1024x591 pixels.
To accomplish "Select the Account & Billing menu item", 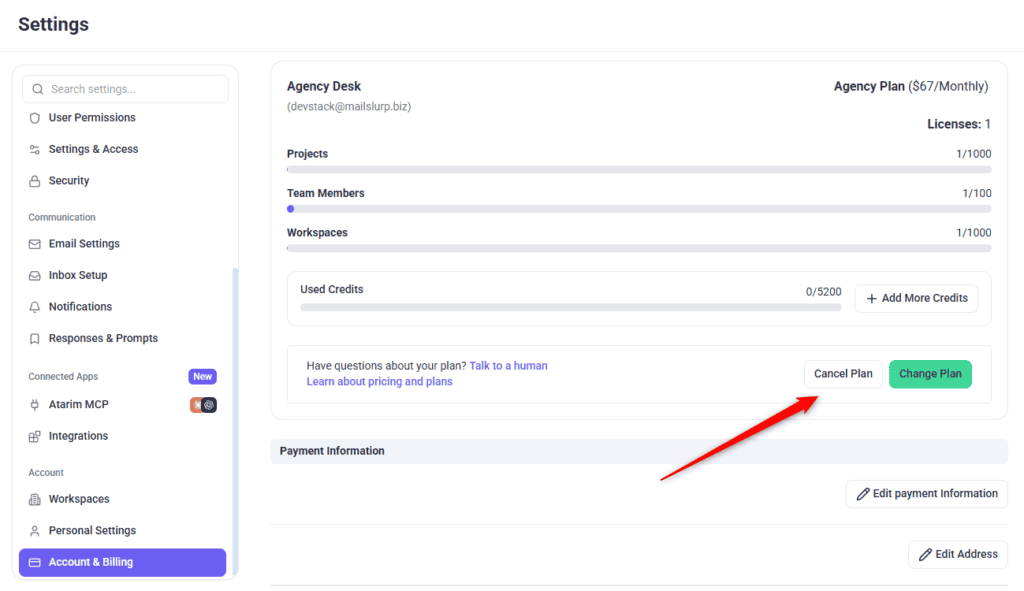I will coord(122,562).
